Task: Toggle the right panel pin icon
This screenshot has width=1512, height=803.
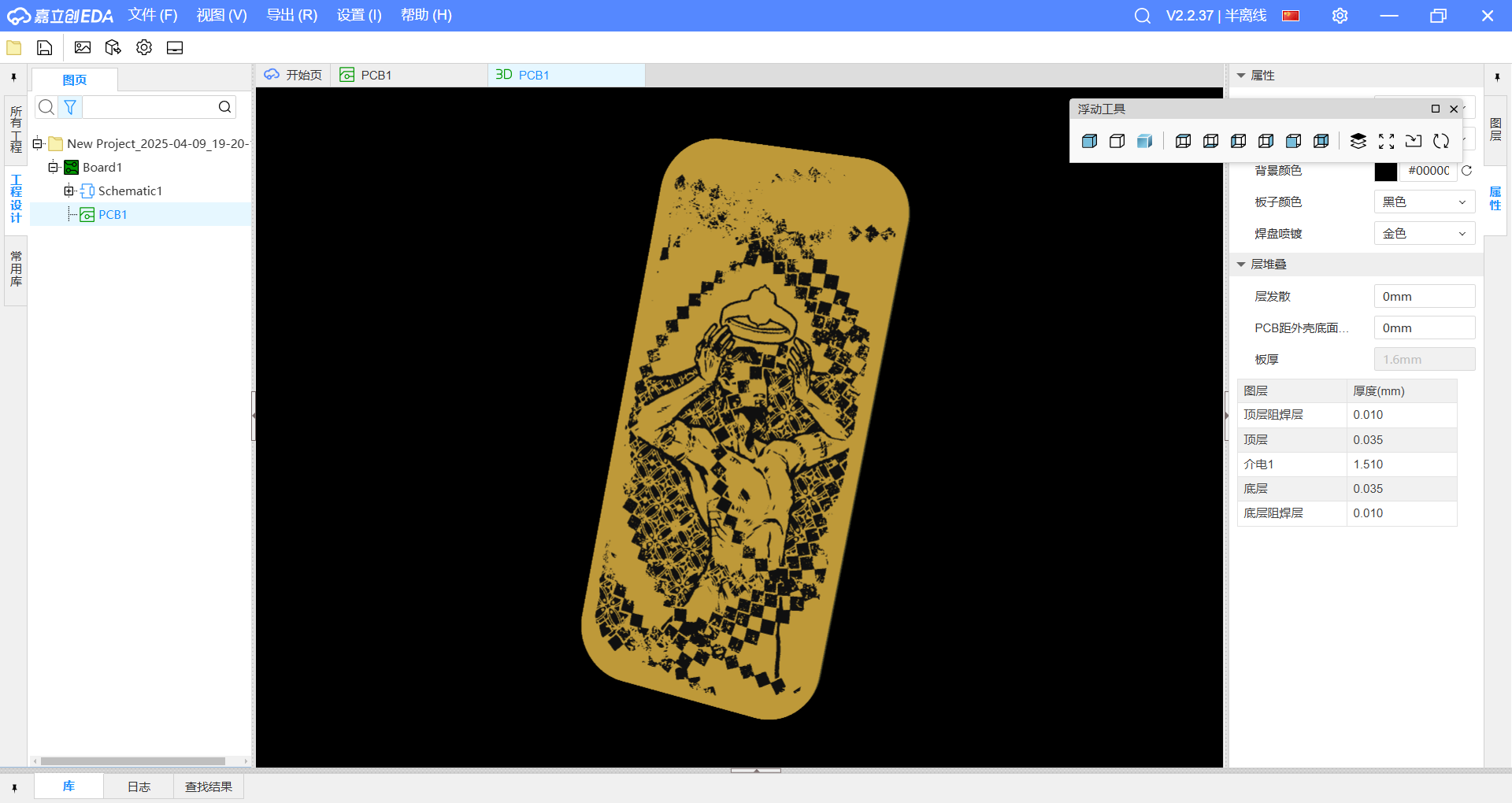Action: (x=1497, y=77)
